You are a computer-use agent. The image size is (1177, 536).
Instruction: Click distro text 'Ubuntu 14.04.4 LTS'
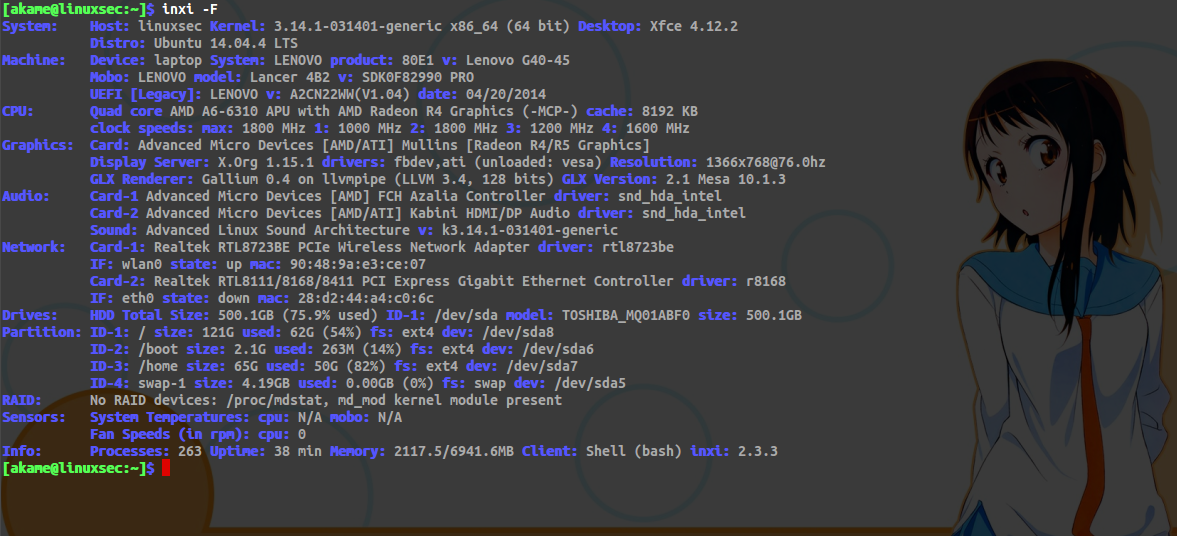[224, 43]
